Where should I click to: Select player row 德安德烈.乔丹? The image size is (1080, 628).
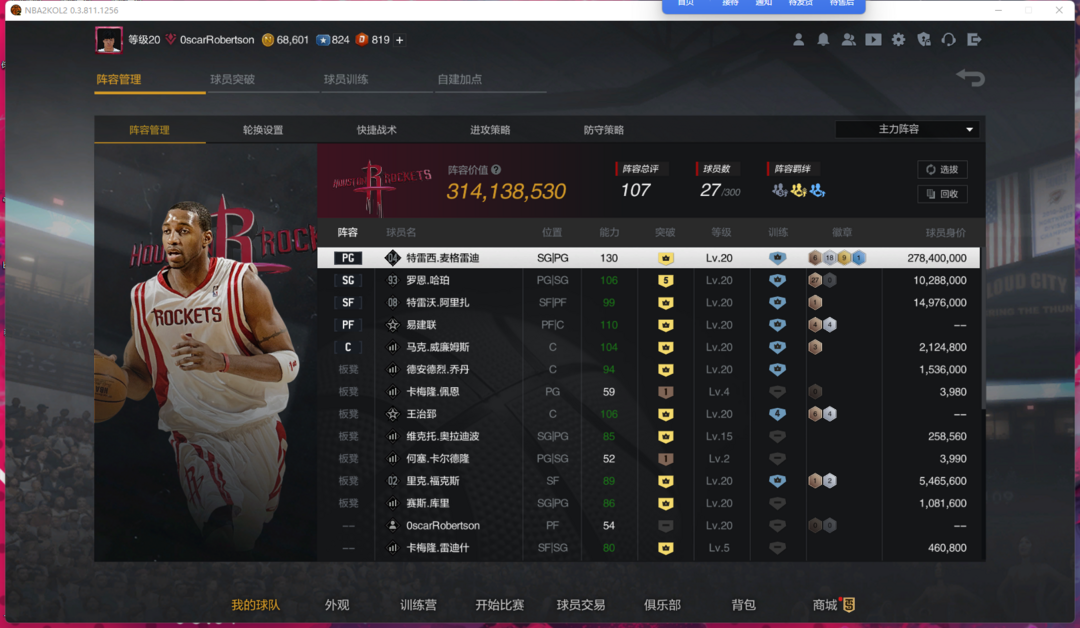(648, 370)
